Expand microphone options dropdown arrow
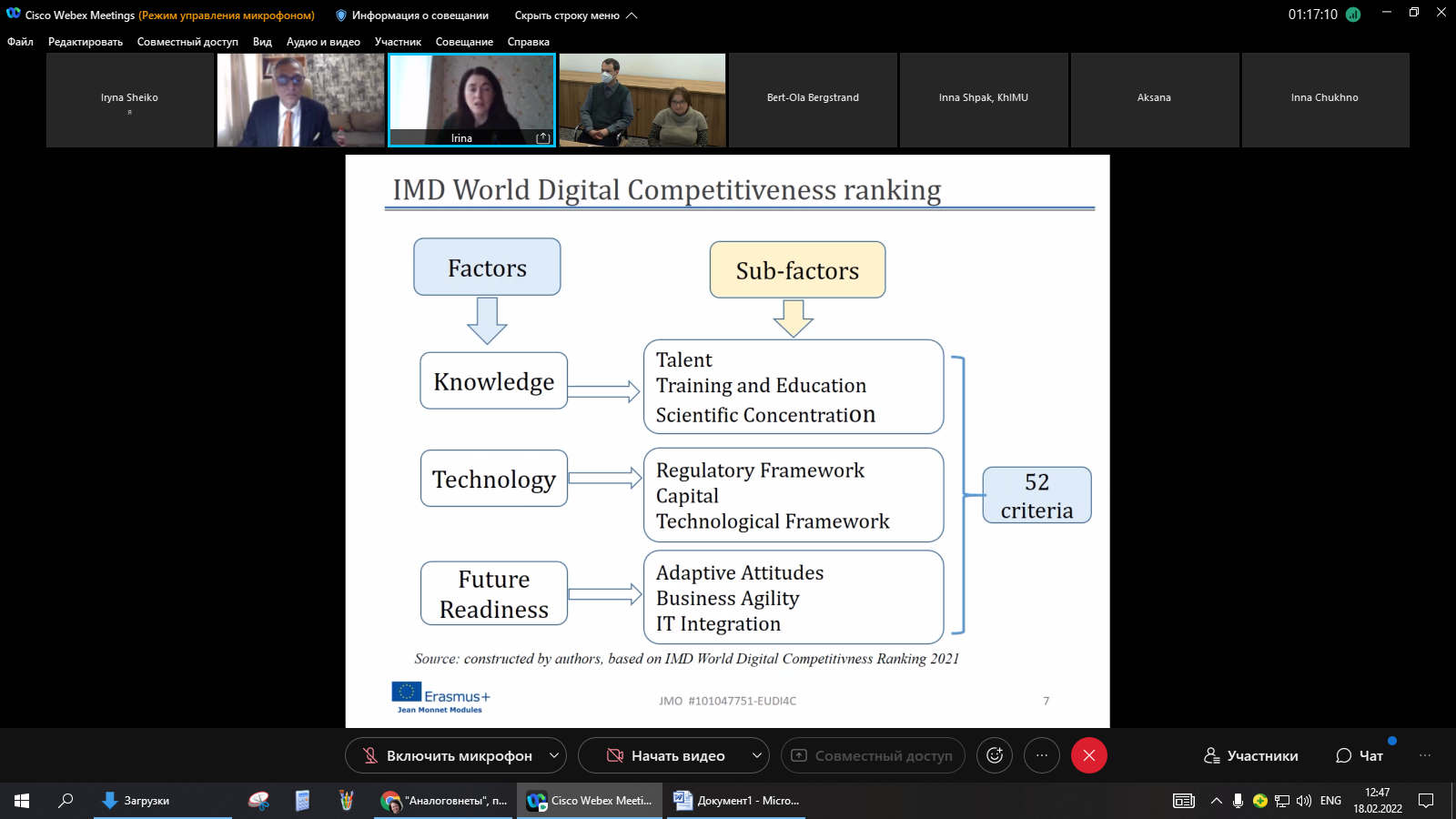1456x819 pixels. click(x=554, y=755)
